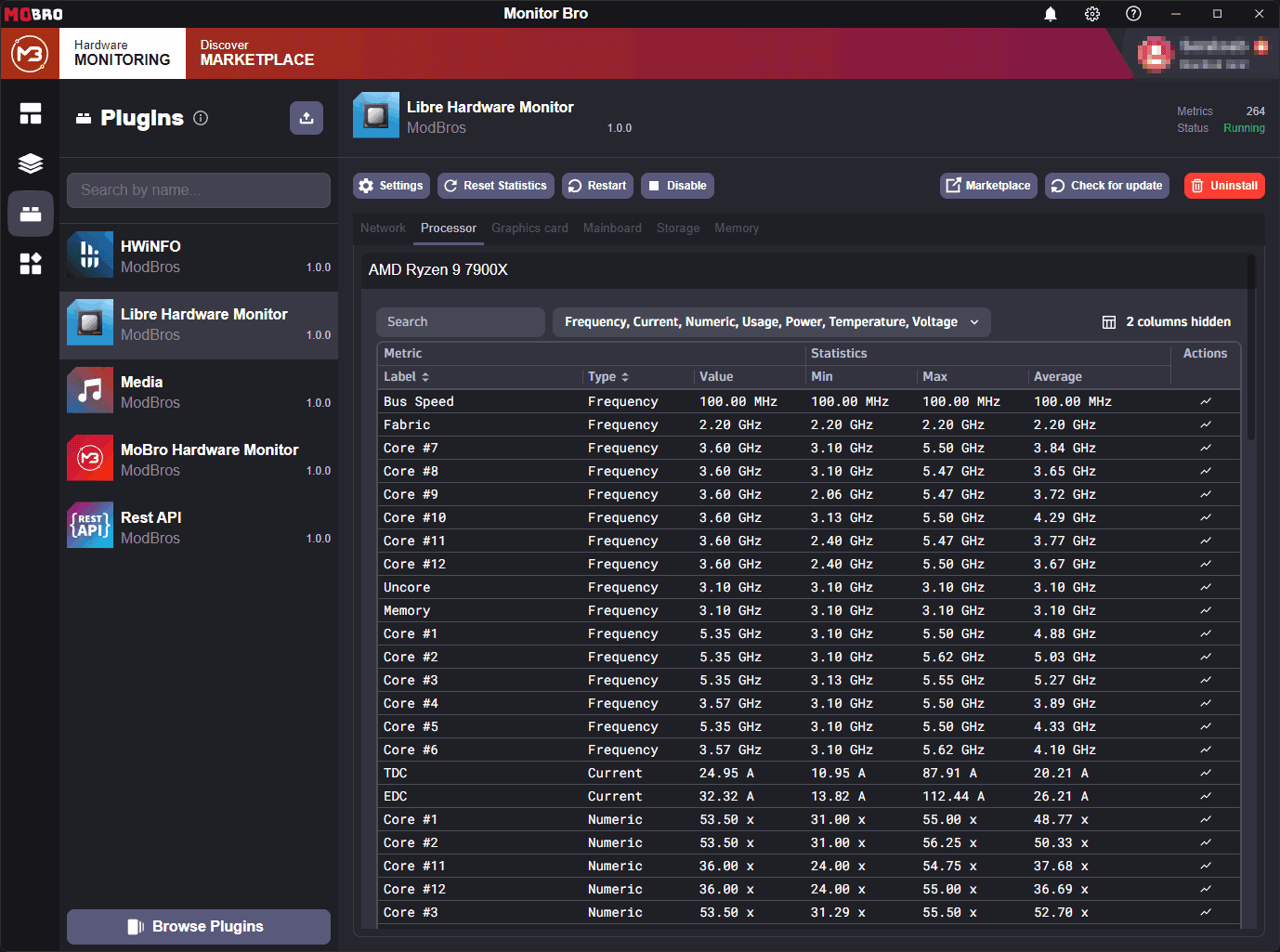Open plugin Settings button
Viewport: 1280px width, 952px height.
pyautogui.click(x=391, y=186)
